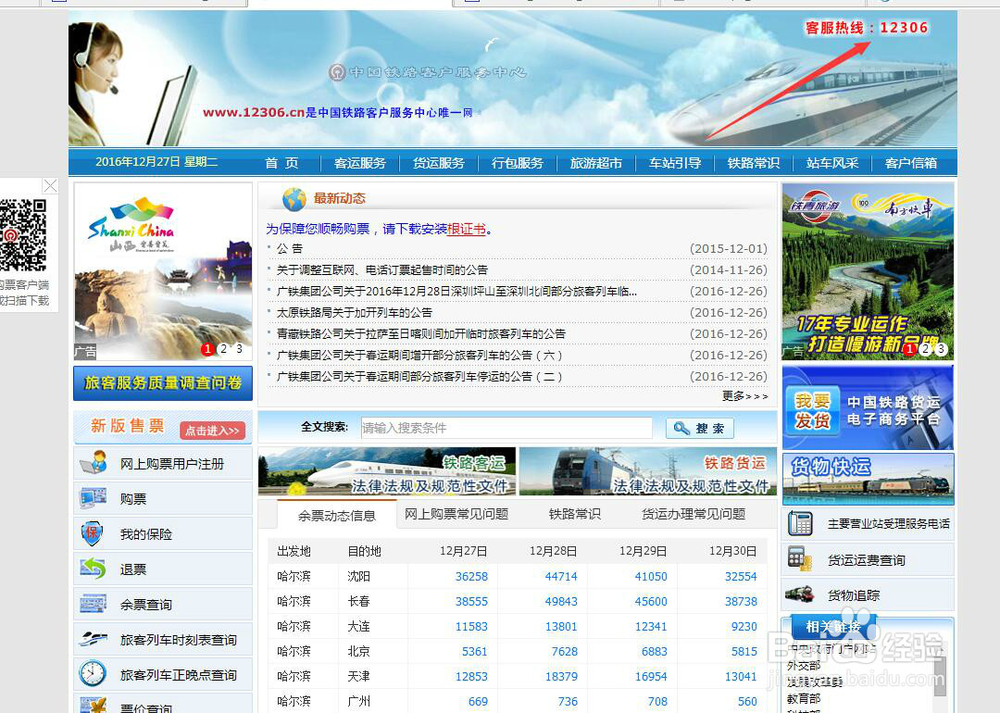
Task: Click the 铁青旅游 tourism advertisement image
Action: pyautogui.click(x=868, y=272)
